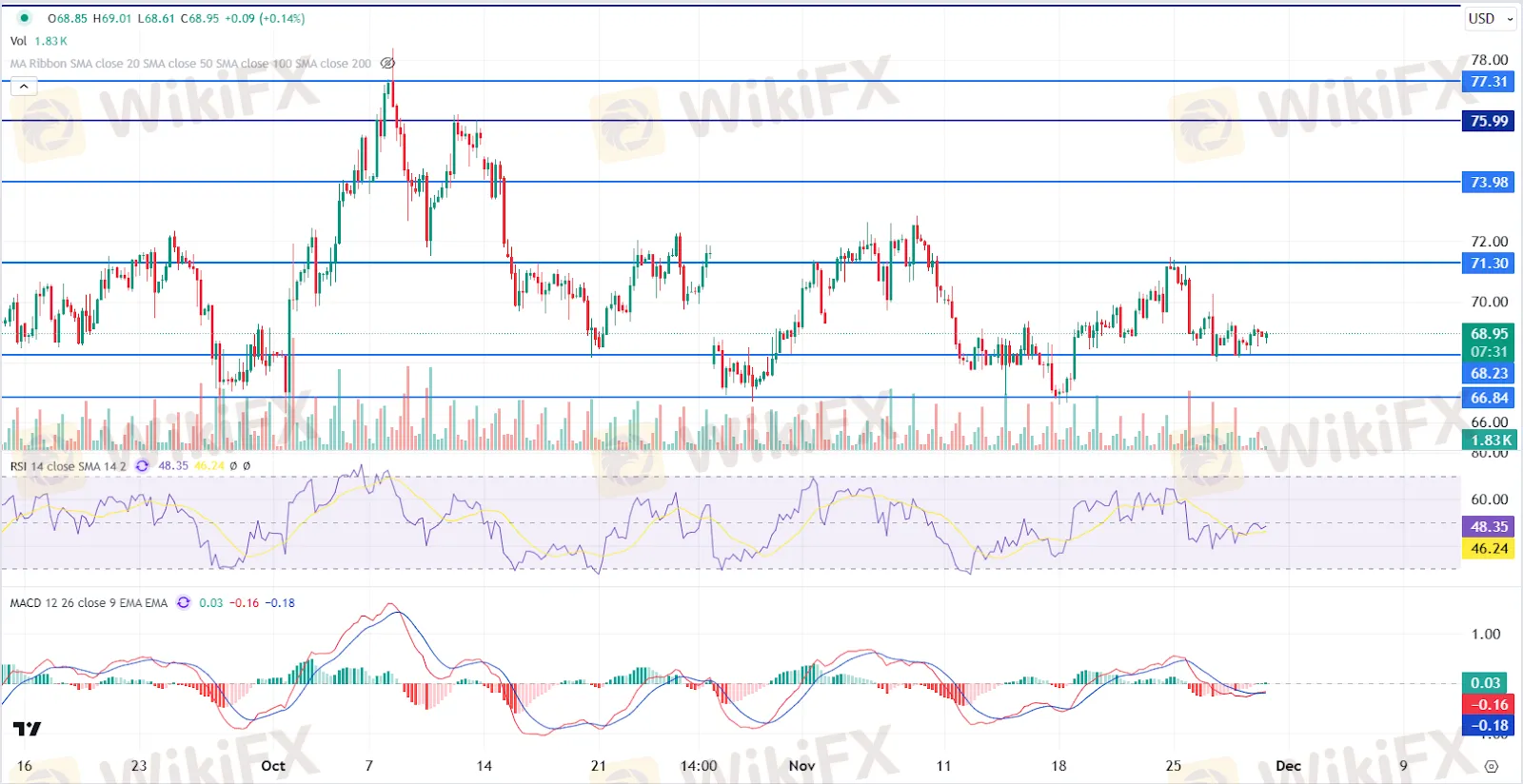Collapse the indicator legend with the chevron
Screen dimensions: 1523x784
(x=24, y=87)
